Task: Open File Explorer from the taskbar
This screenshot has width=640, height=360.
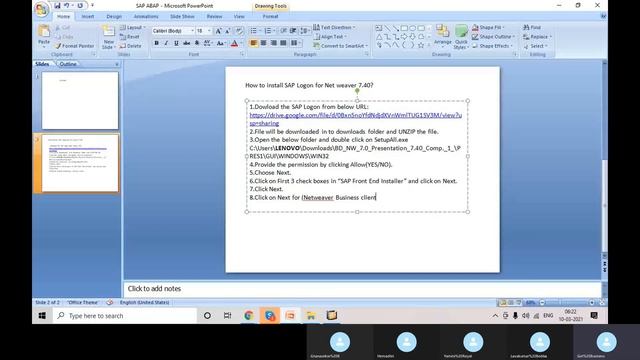Action: 311,316
